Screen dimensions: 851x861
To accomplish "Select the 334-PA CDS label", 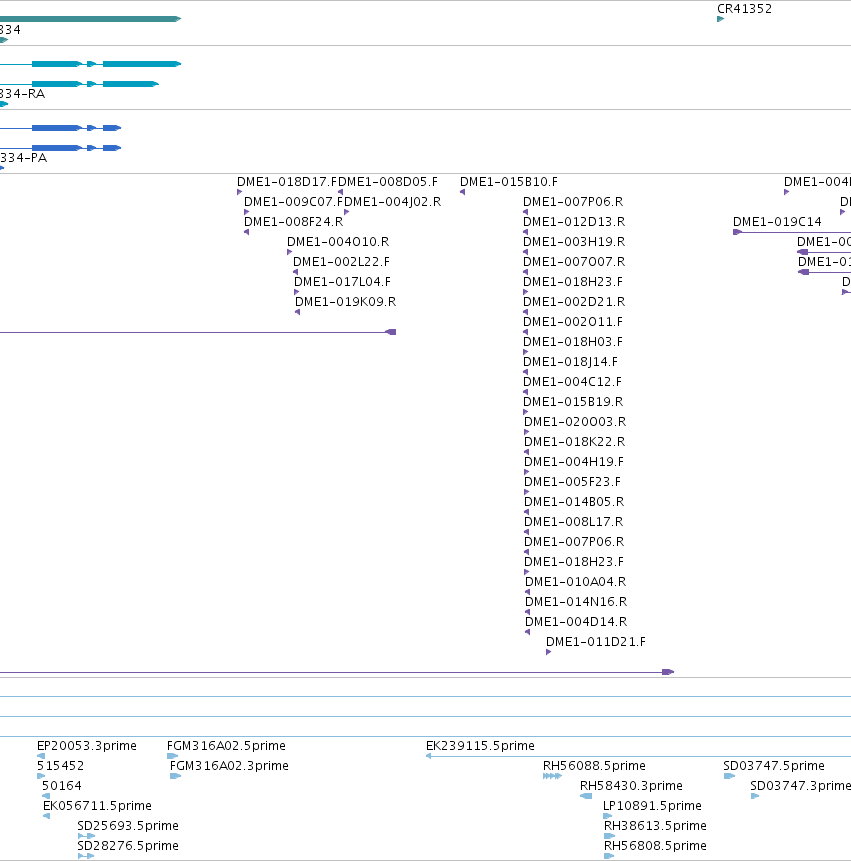I will (x=23, y=158).
